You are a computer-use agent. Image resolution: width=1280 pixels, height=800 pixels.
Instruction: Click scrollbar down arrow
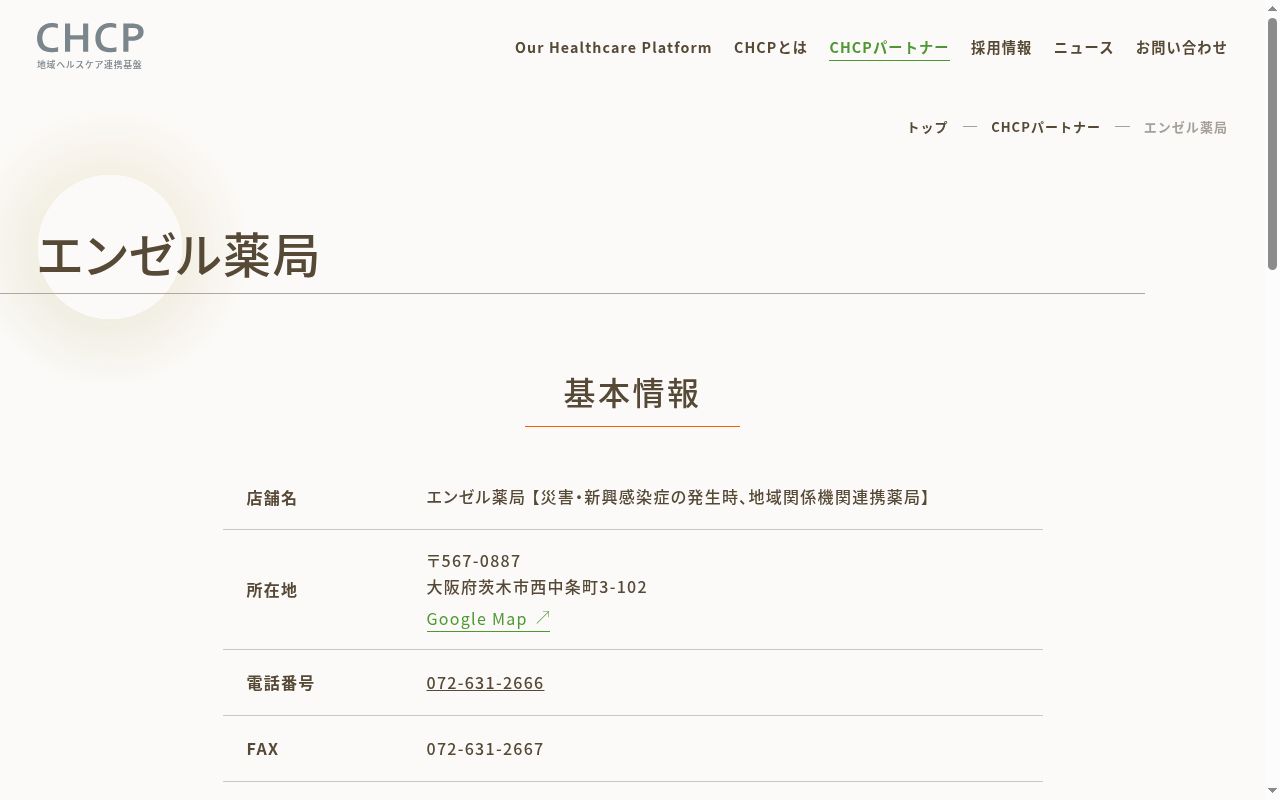pyautogui.click(x=1272, y=792)
